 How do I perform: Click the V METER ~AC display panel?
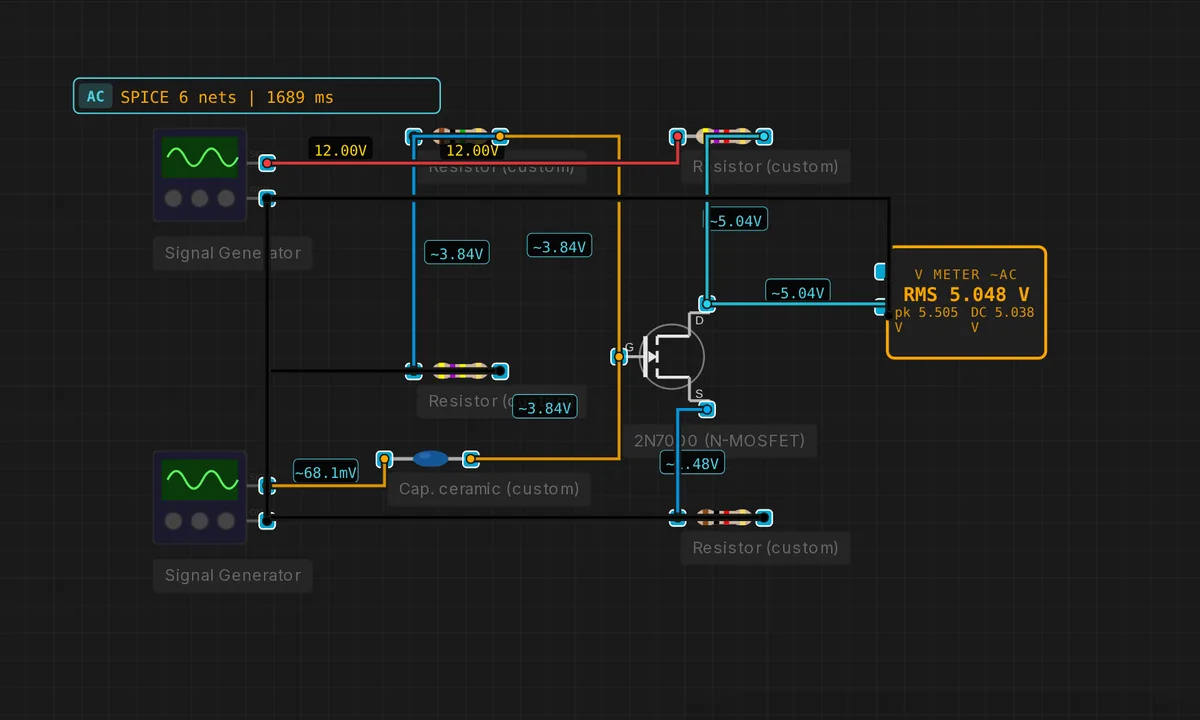[x=966, y=302]
